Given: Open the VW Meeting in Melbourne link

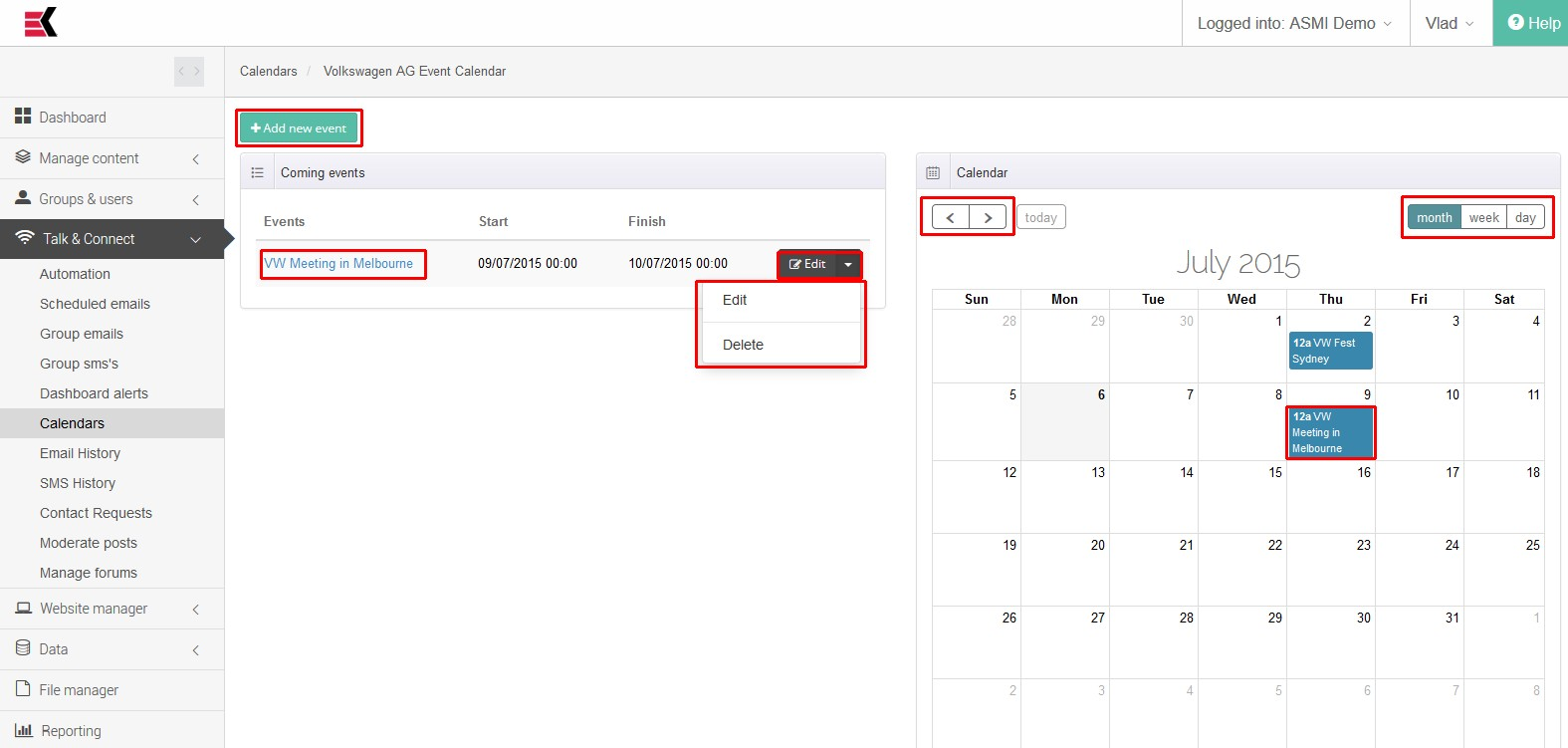Looking at the screenshot, I should pos(338,264).
